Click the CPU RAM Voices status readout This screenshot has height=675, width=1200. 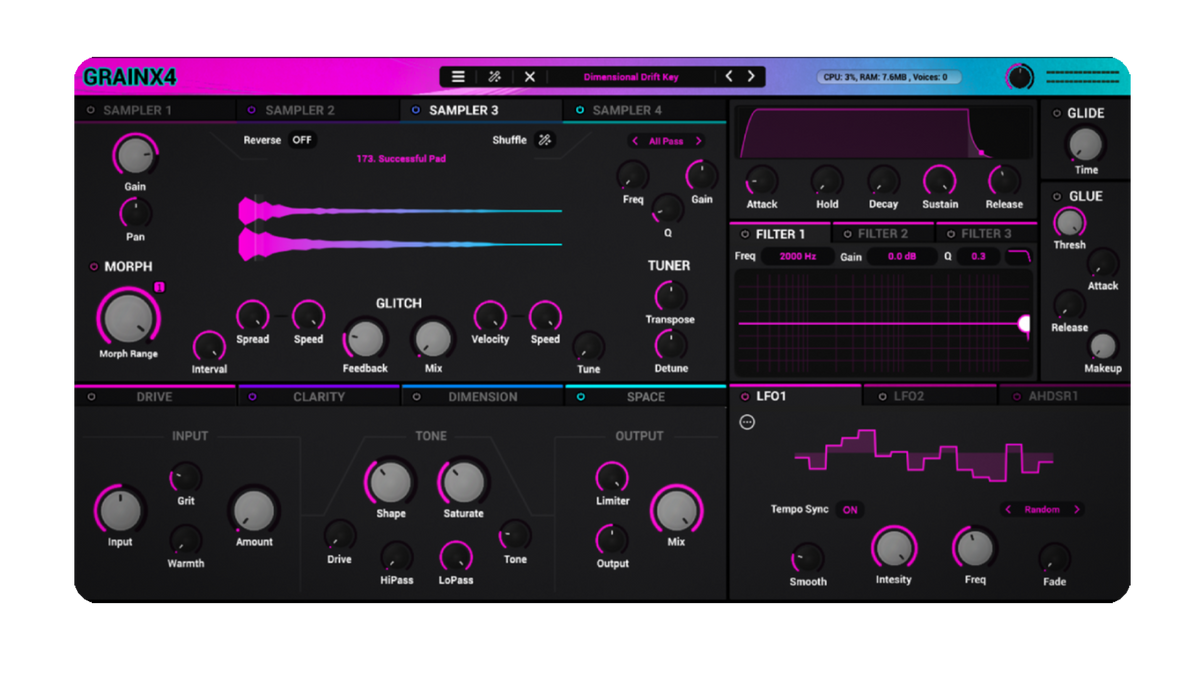(888, 77)
